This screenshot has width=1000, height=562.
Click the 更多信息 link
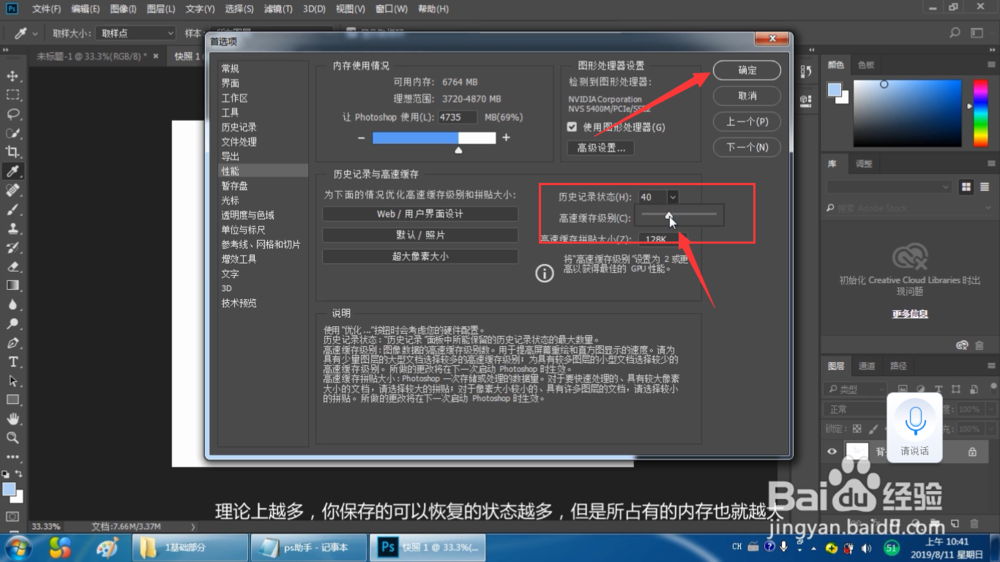pyautogui.click(x=909, y=314)
